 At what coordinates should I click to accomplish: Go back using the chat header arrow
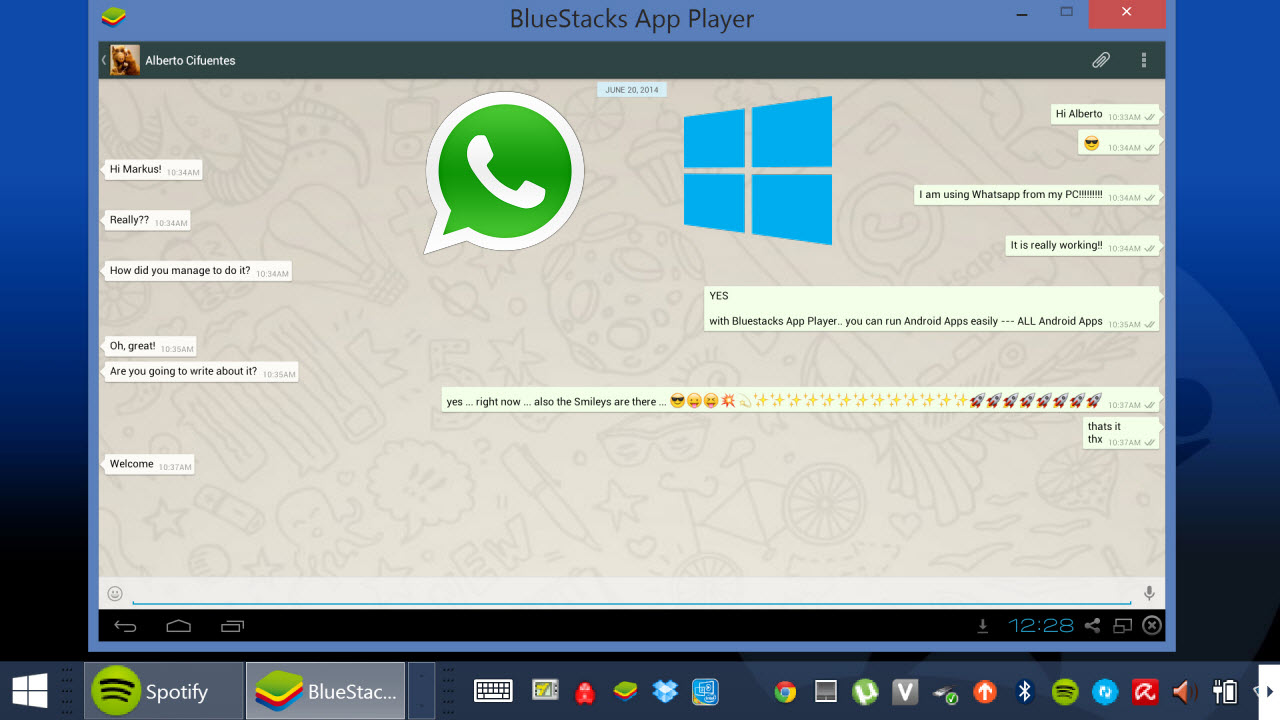(x=104, y=60)
